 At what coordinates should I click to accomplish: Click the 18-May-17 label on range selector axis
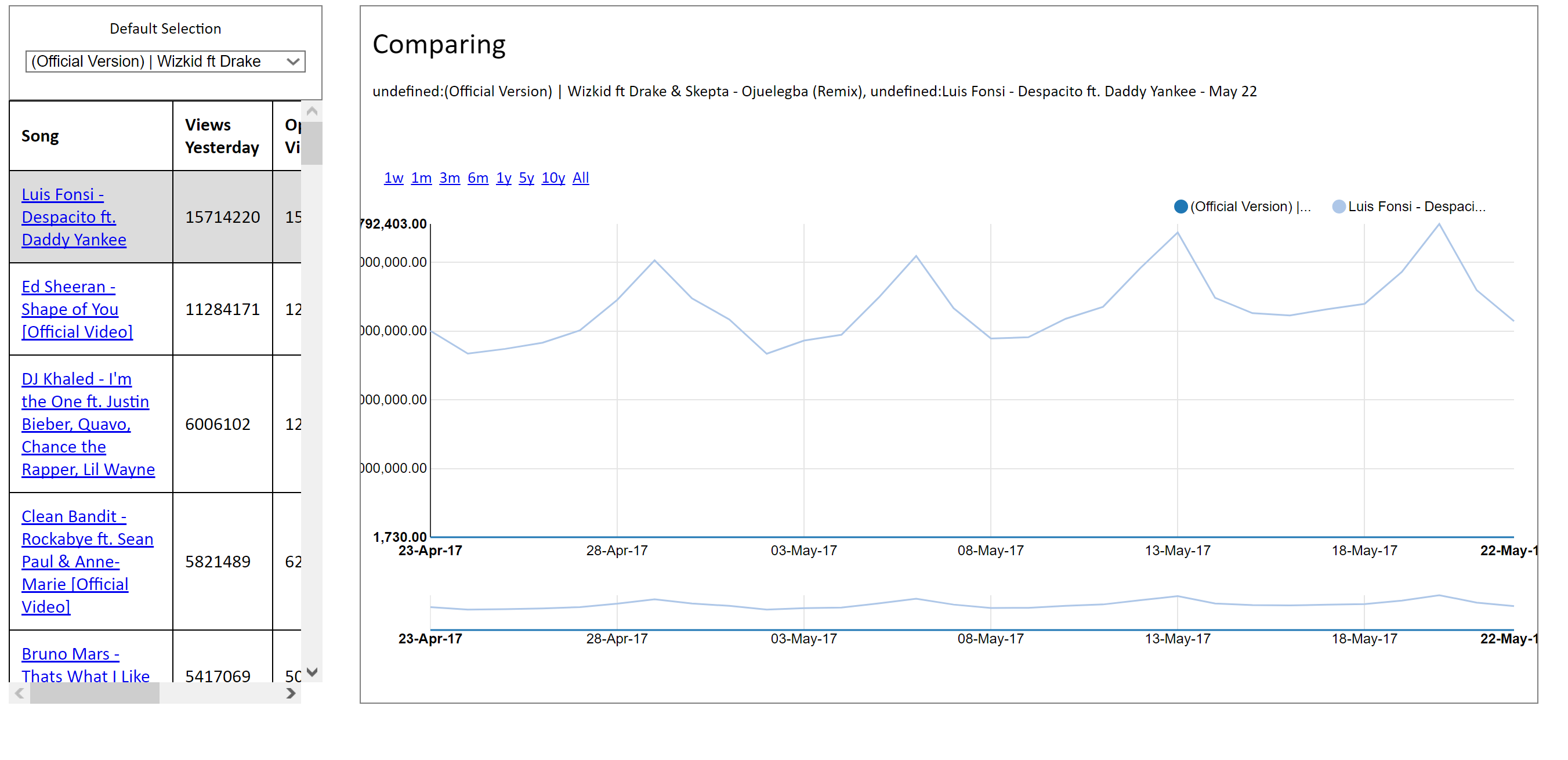point(1364,639)
